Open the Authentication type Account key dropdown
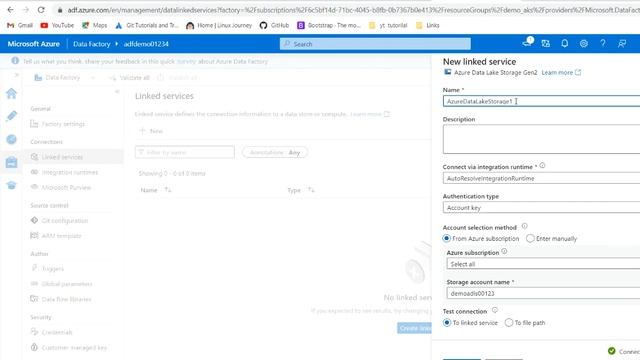 [541, 208]
